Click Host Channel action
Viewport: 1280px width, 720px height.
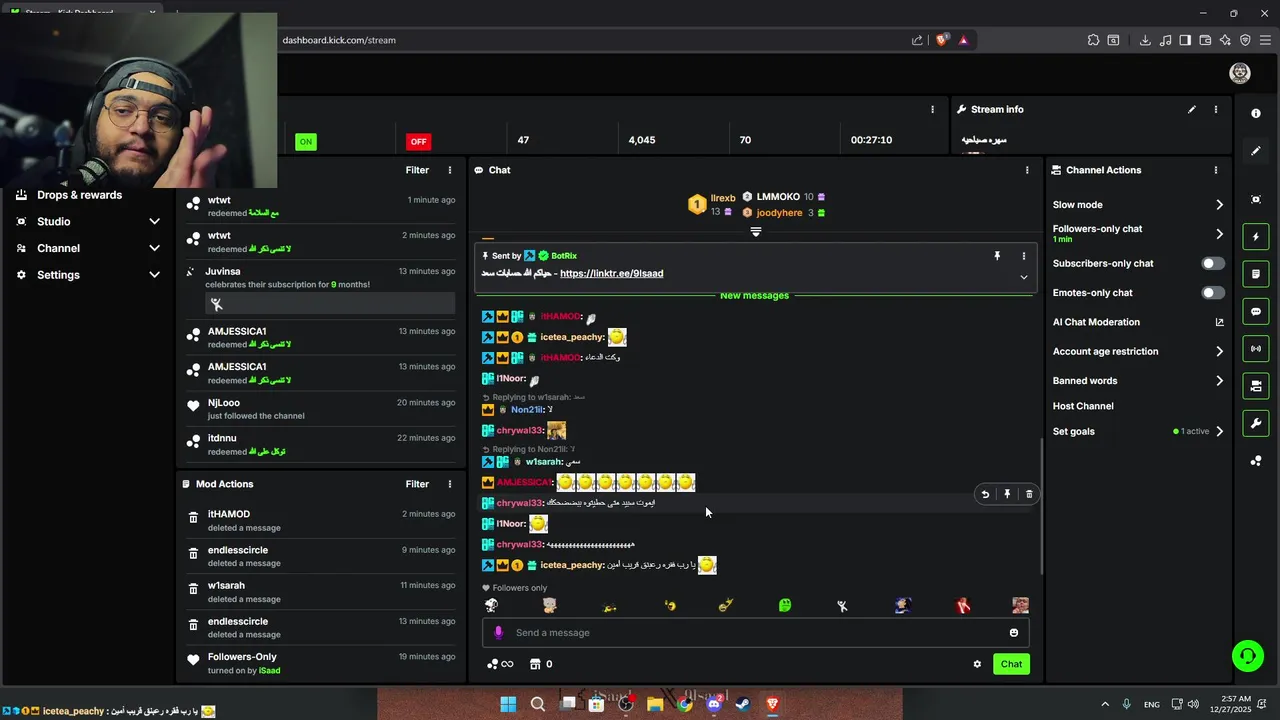[1083, 406]
